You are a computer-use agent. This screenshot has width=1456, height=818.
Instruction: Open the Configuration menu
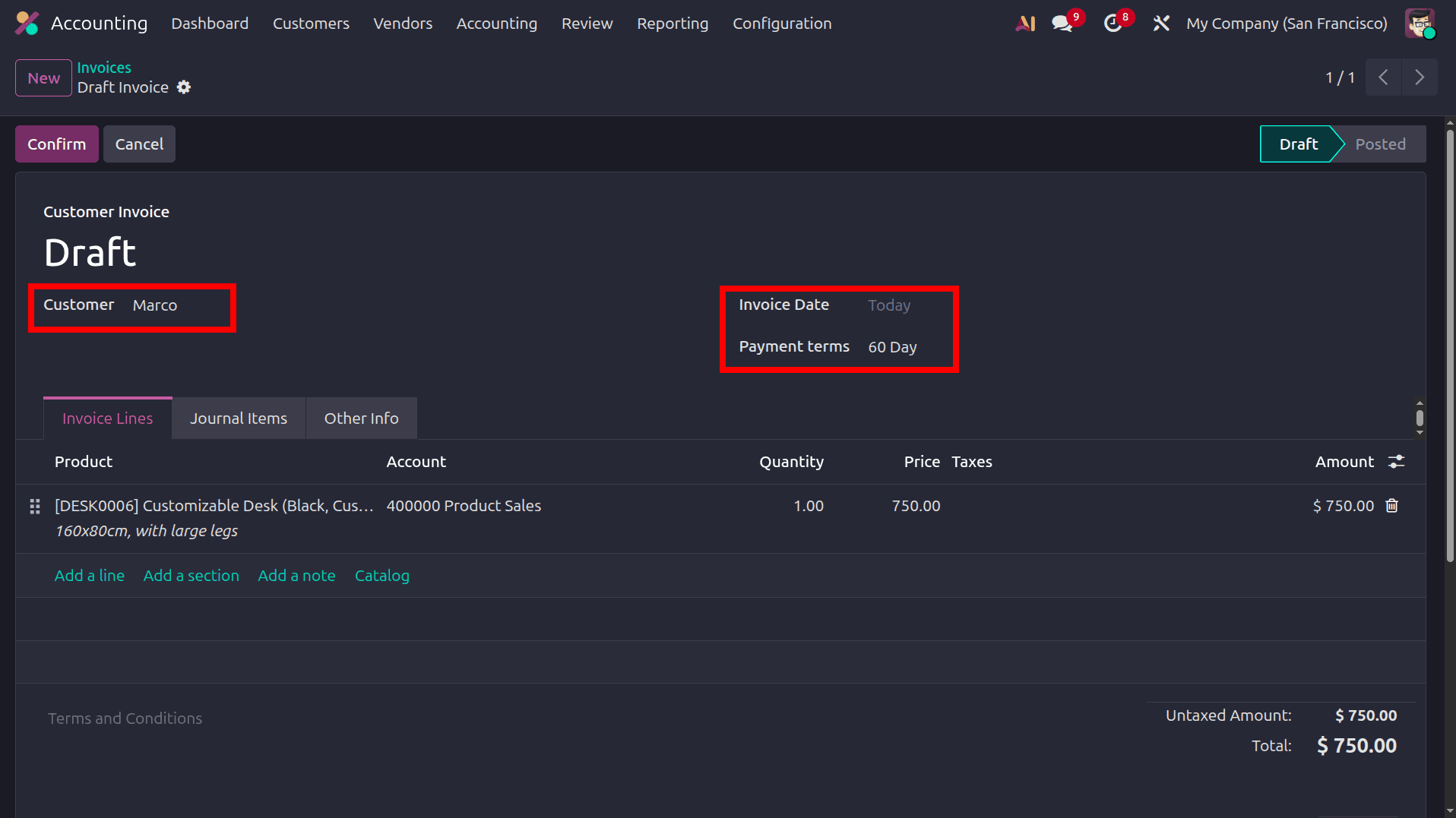[x=782, y=24]
